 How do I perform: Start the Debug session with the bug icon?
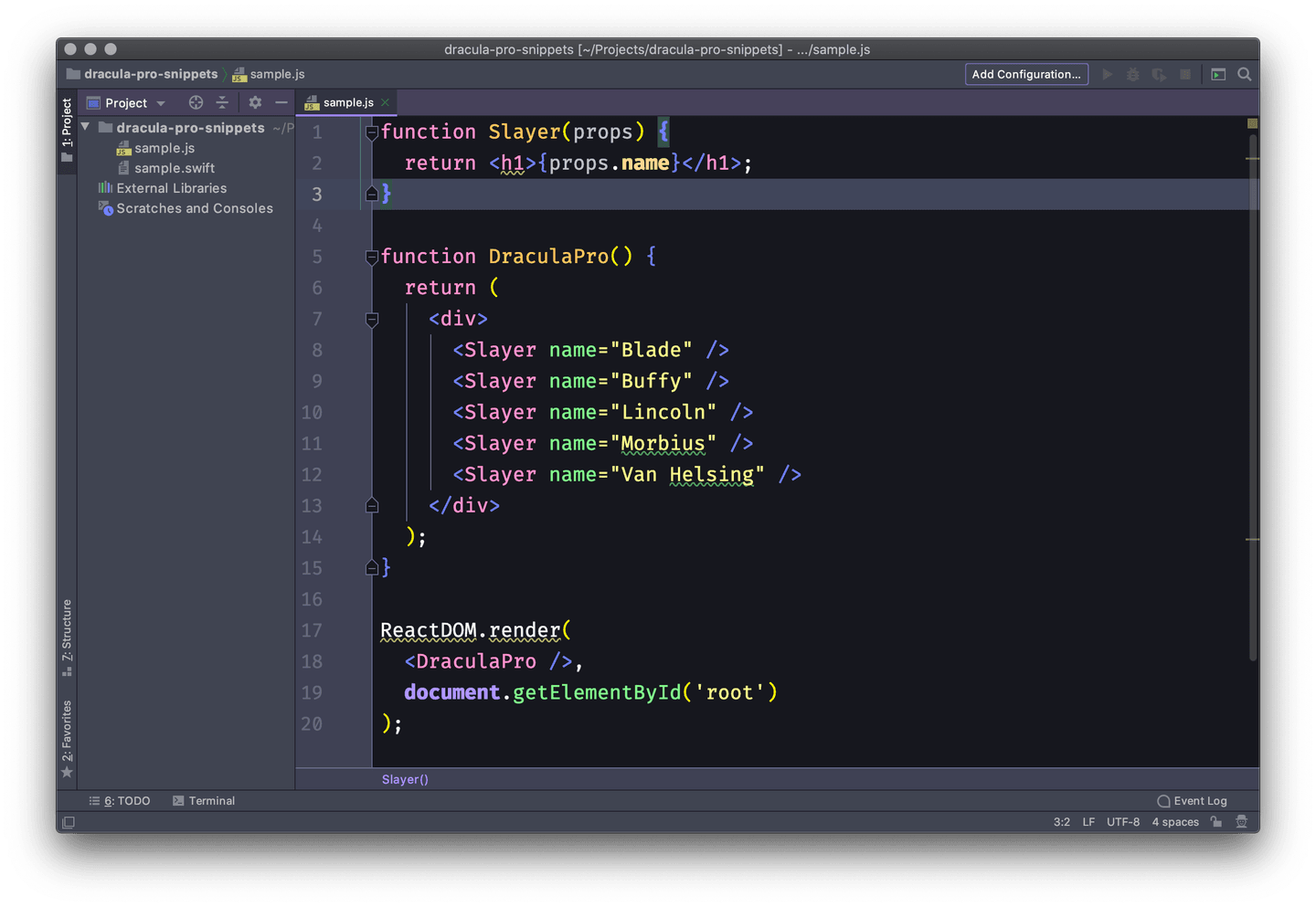point(1133,74)
